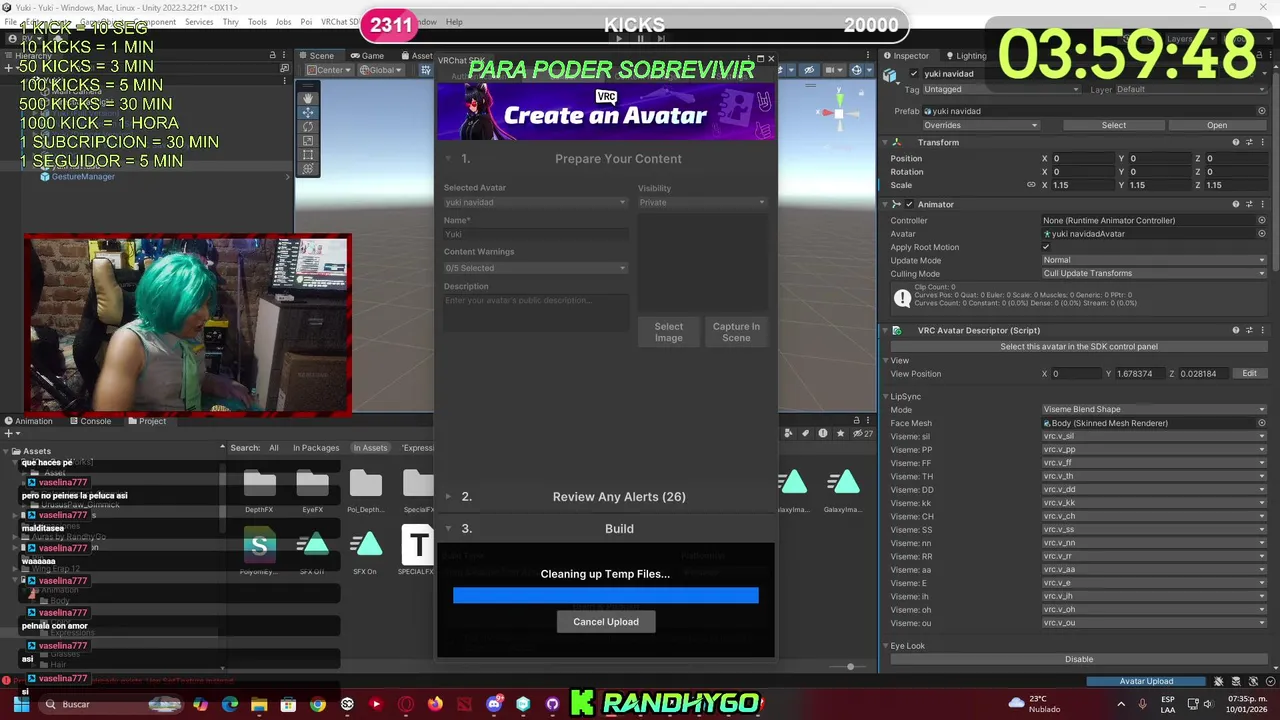This screenshot has width=1280, height=720.
Task: Select the SPECIALFX asset with T icon
Action: click(417, 545)
